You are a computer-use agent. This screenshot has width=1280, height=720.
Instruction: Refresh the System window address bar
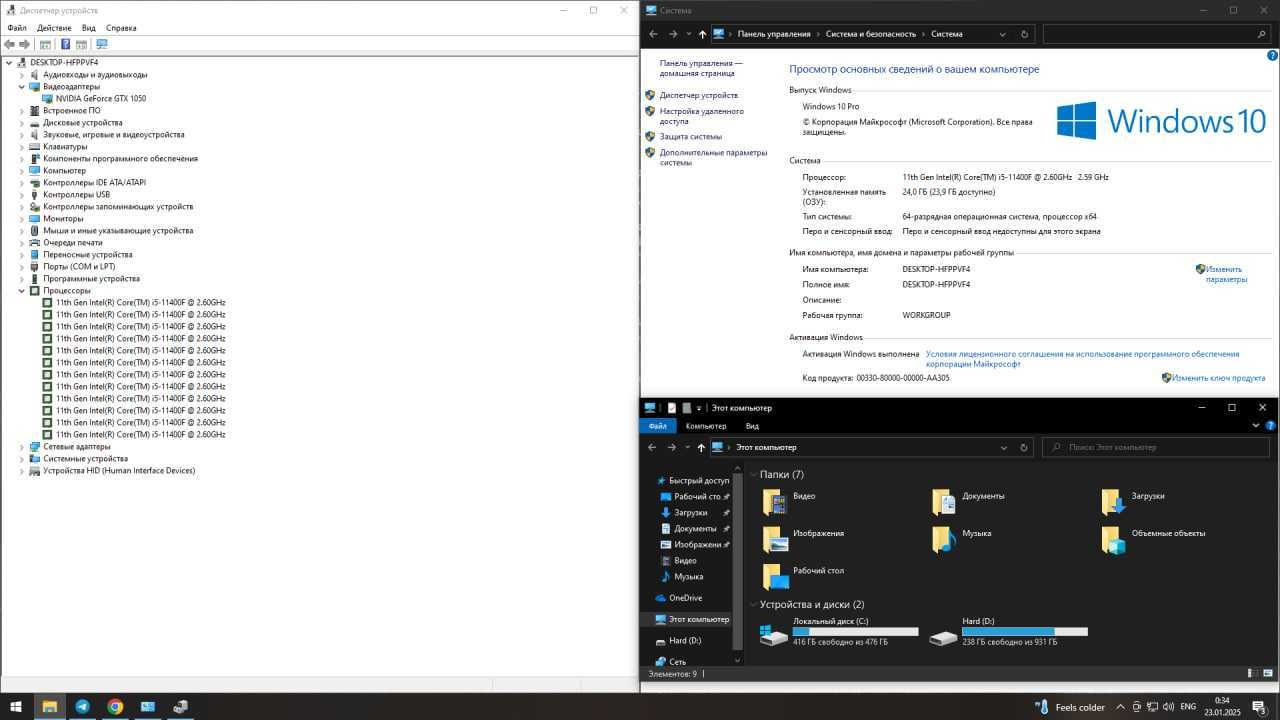point(1024,34)
